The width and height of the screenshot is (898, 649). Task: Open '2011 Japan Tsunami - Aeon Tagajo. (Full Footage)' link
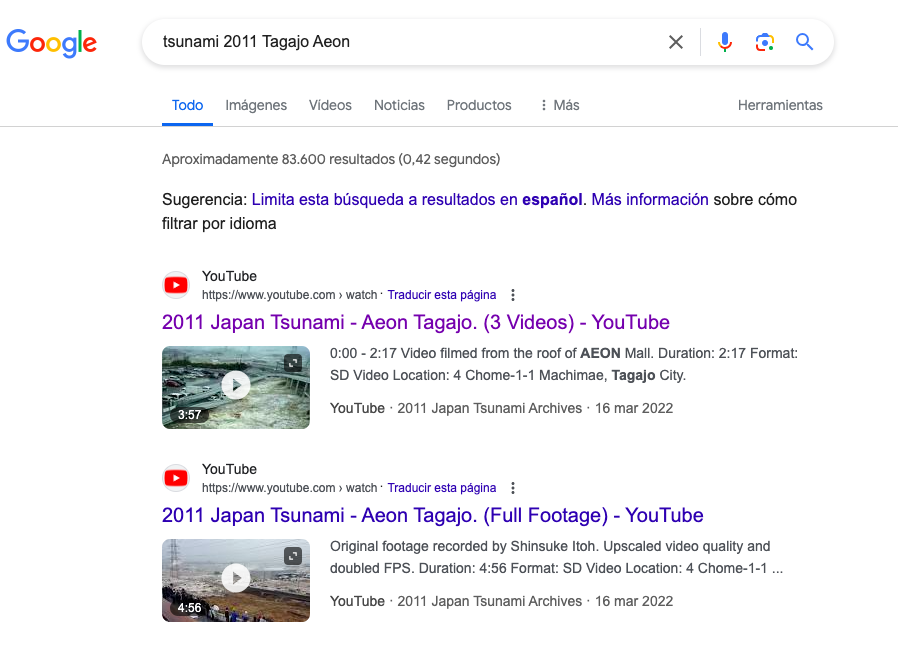[432, 516]
